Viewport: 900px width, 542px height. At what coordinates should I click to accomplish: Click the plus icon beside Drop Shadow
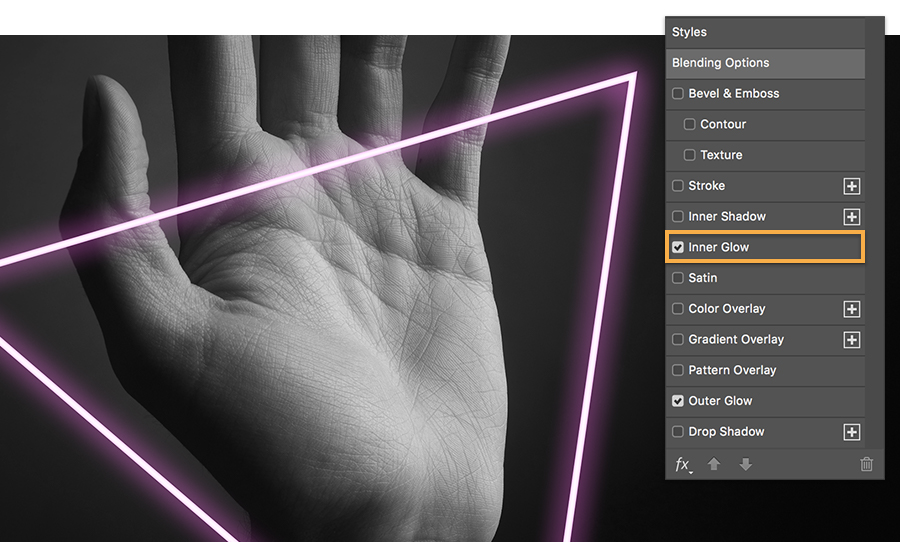click(x=851, y=432)
